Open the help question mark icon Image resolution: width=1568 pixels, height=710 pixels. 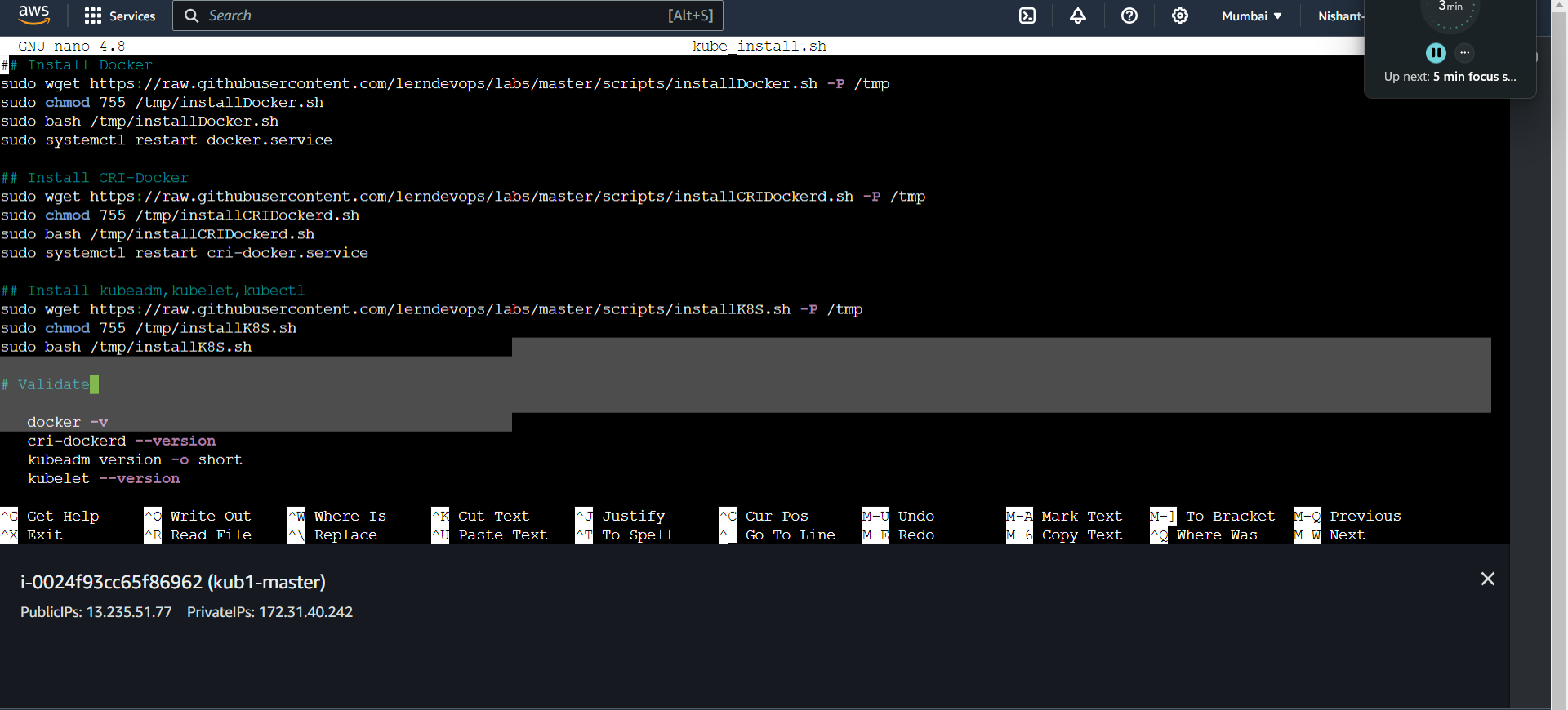[1129, 16]
